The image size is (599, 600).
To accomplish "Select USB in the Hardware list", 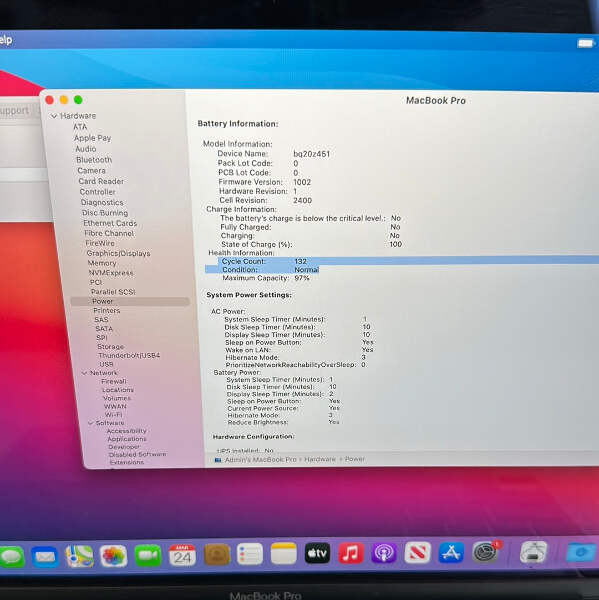I will point(106,364).
